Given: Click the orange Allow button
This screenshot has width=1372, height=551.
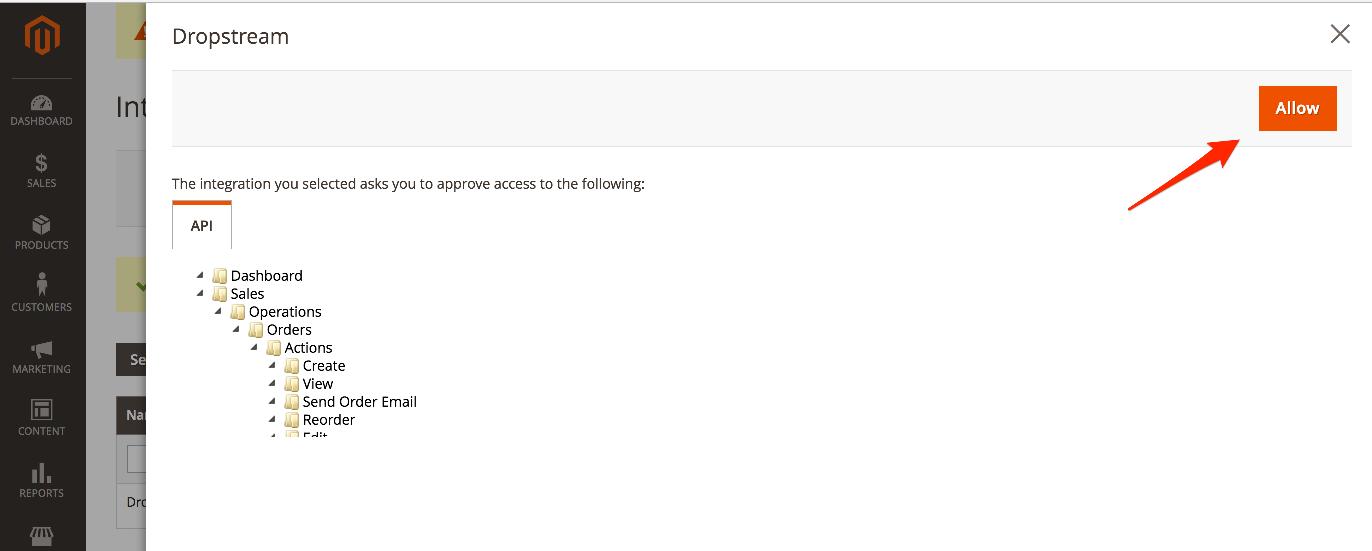Looking at the screenshot, I should click(x=1297, y=108).
